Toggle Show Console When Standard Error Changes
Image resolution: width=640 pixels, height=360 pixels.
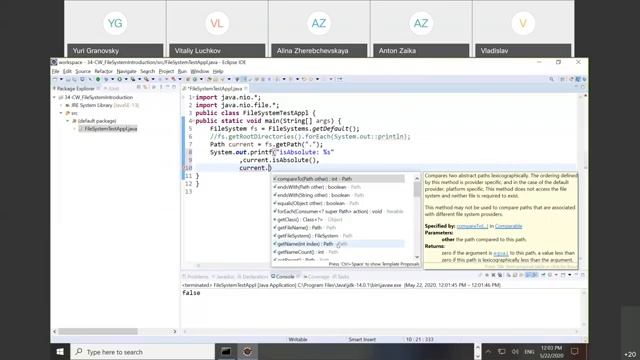click(x=534, y=275)
